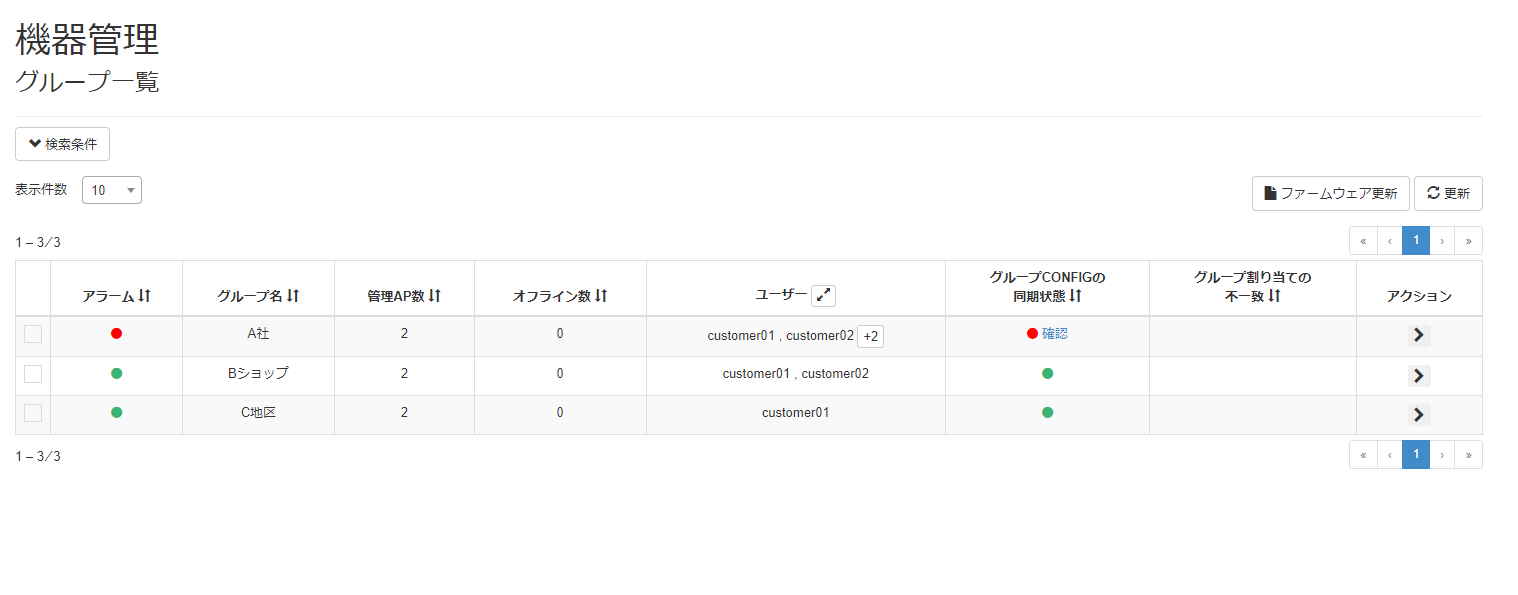Viewport: 1518px width, 595px height.
Task: Click the offline count 0 link for Bショップ
Action: (x=560, y=373)
